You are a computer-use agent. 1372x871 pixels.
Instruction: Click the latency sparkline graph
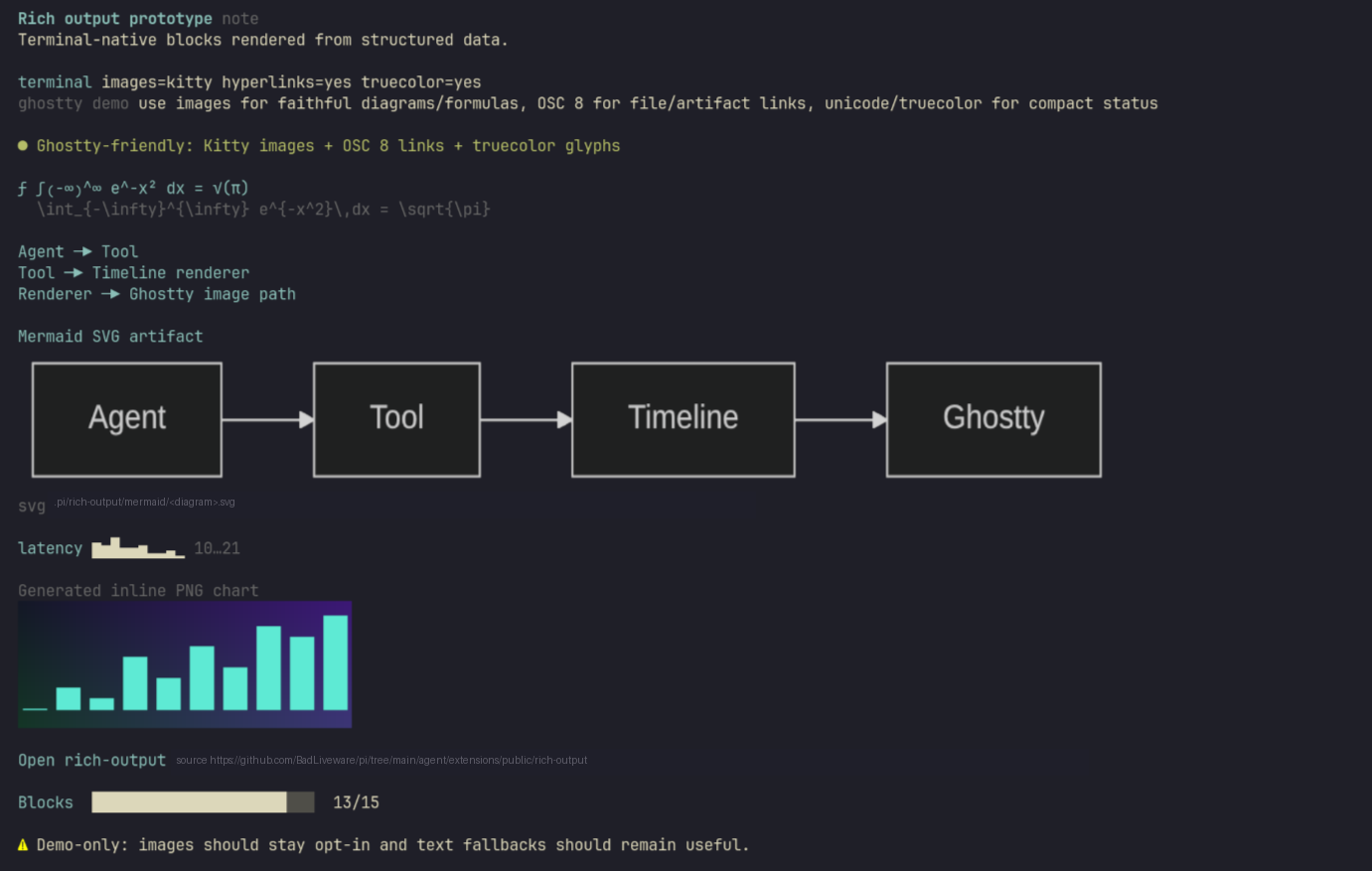[138, 548]
